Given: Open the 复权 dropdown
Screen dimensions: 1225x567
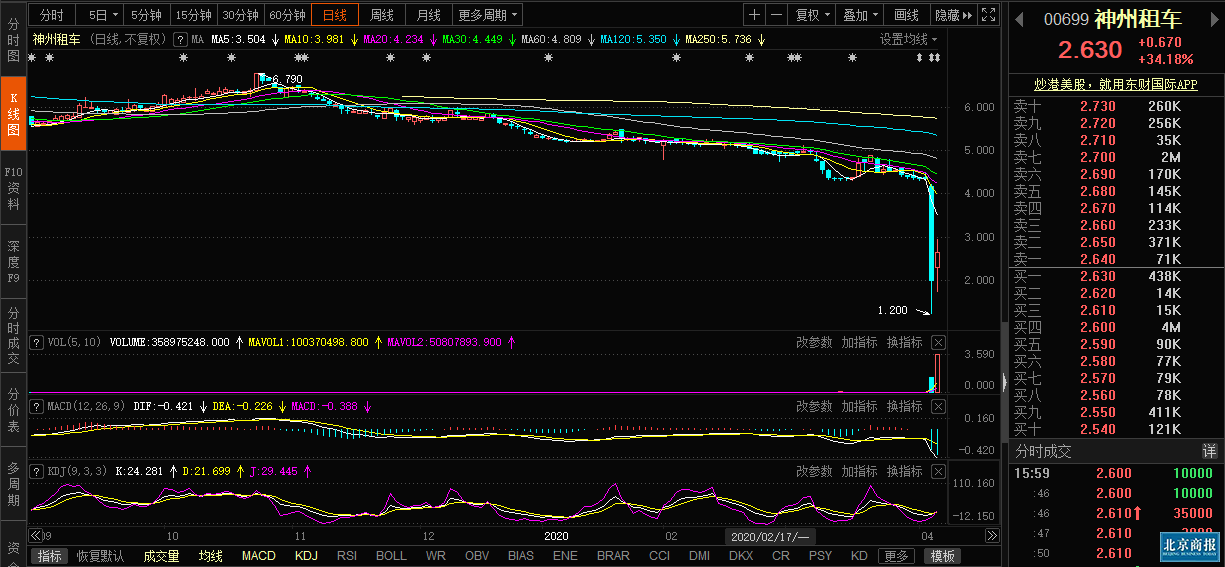Looking at the screenshot, I should click(812, 15).
